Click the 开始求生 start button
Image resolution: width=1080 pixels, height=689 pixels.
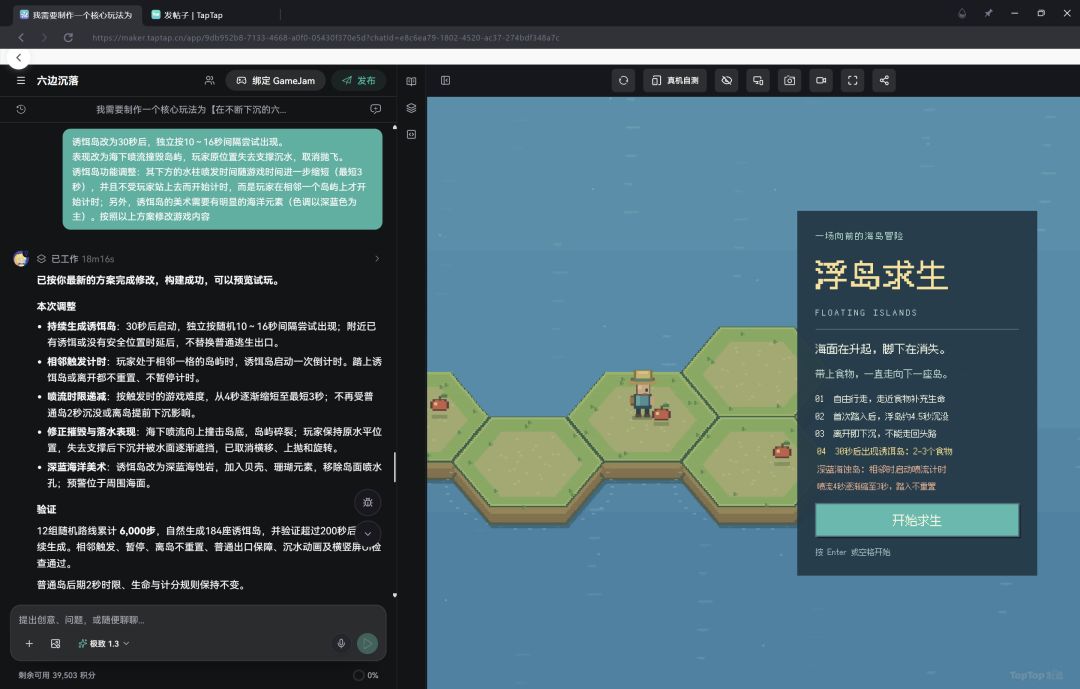pos(917,520)
